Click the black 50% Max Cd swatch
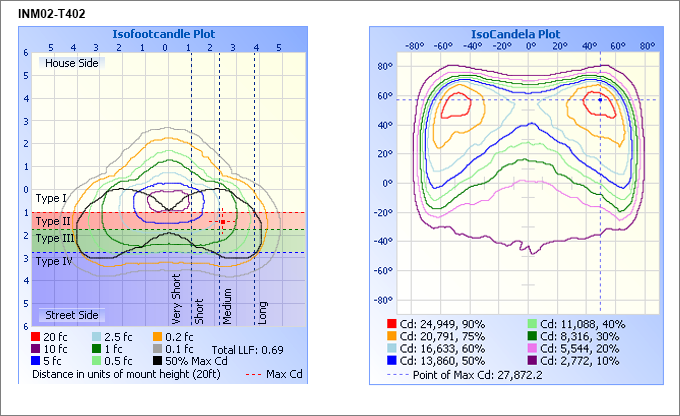680x416 pixels. pyautogui.click(x=159, y=360)
